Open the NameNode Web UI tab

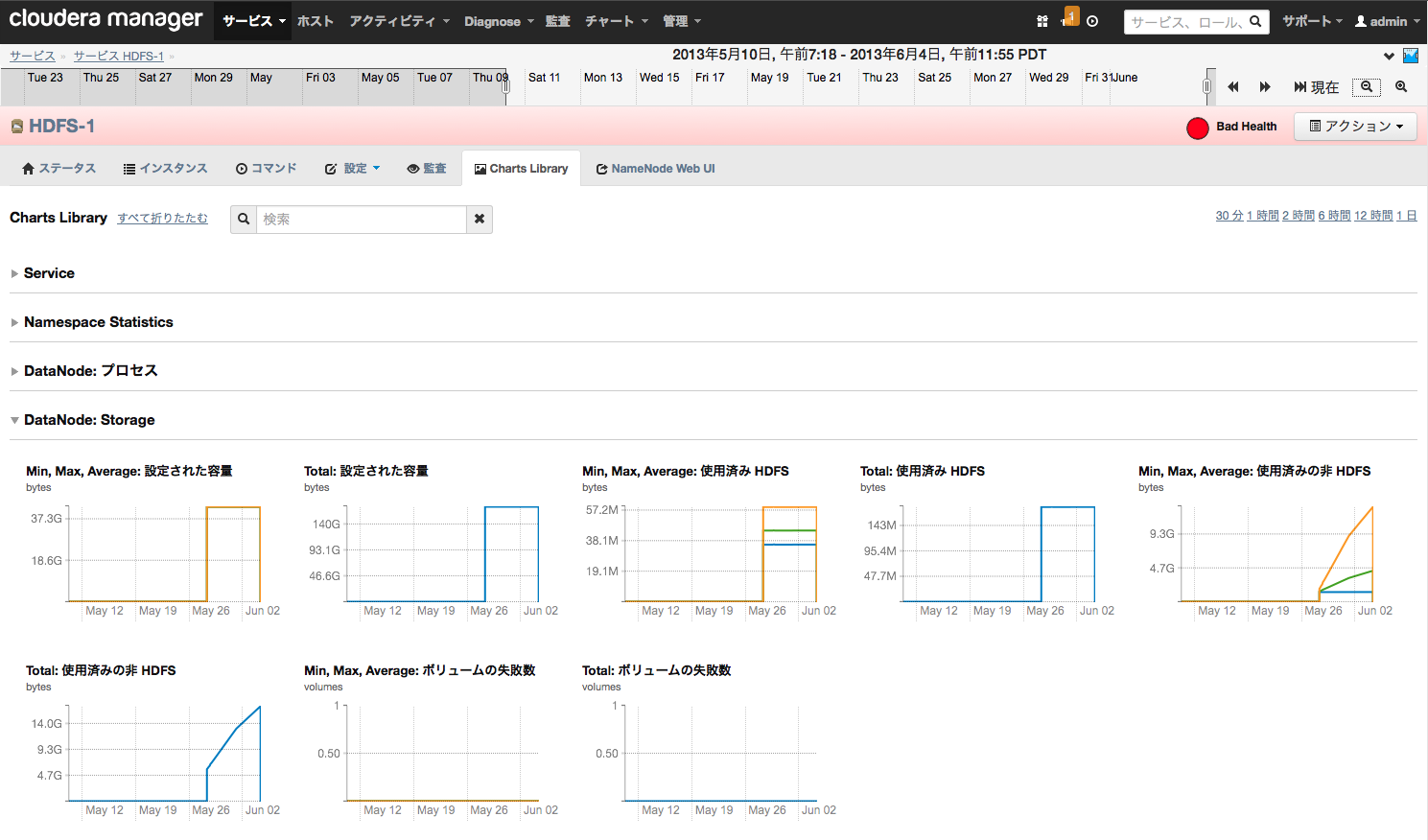655,169
